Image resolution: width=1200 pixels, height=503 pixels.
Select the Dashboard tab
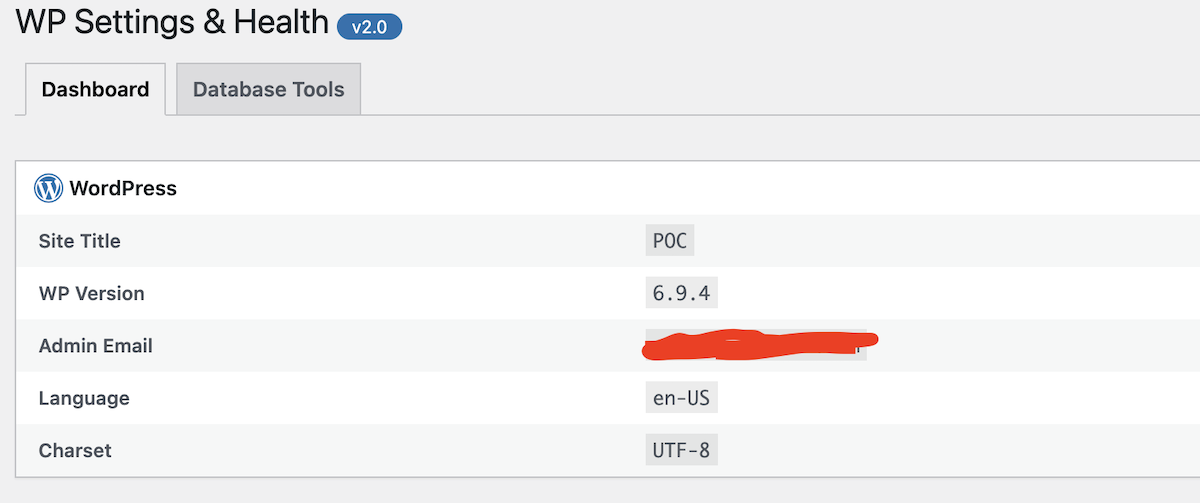tap(95, 89)
